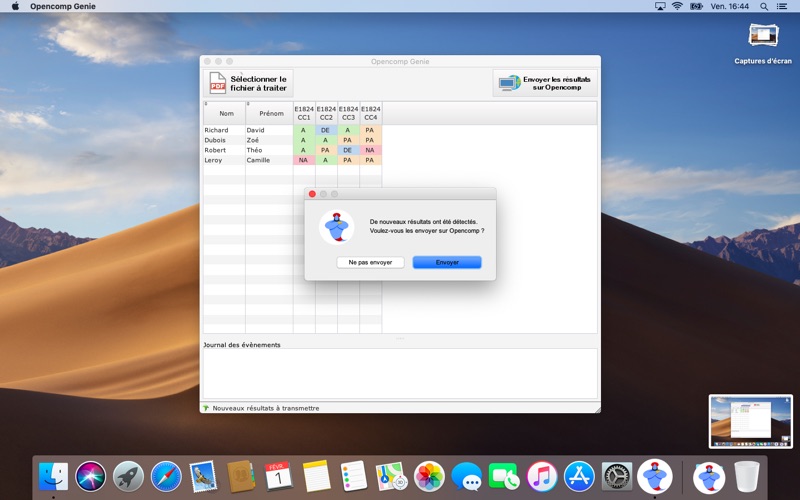This screenshot has height=500, width=800.
Task: Open Messages from the Dock
Action: click(x=466, y=477)
